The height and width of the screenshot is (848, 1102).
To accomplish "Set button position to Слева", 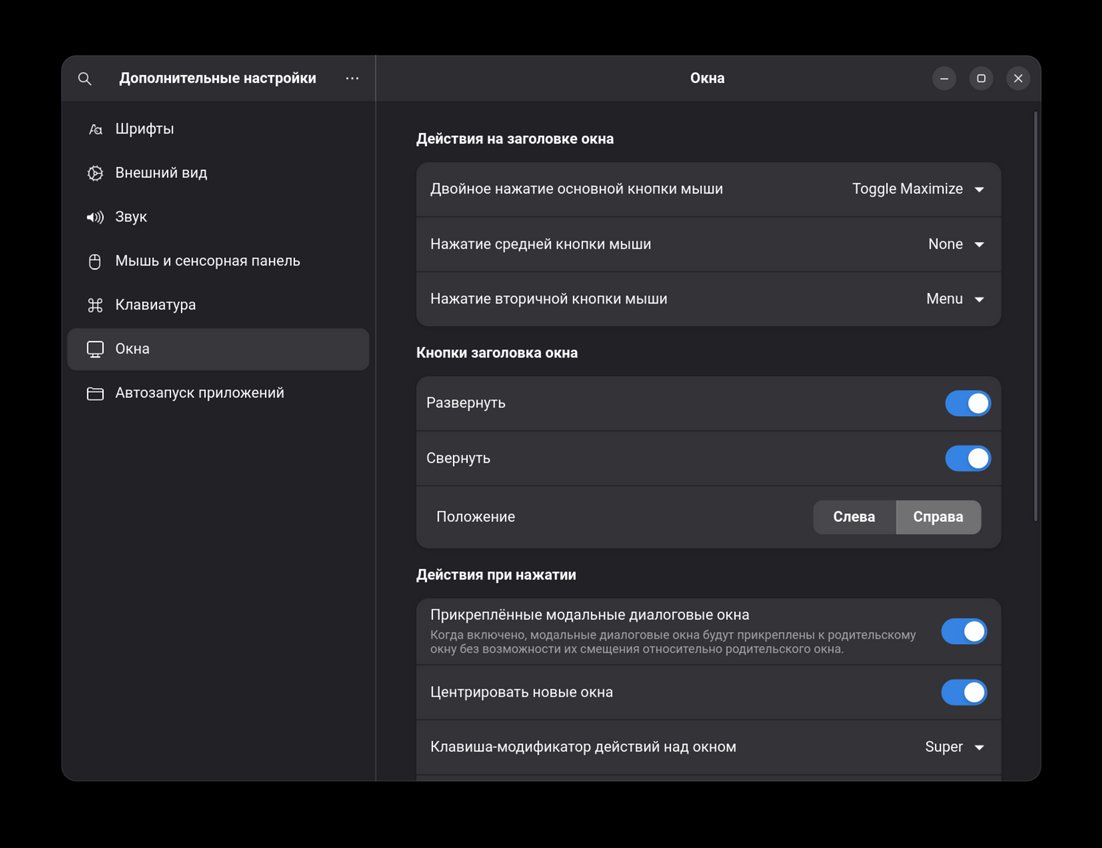I will point(854,517).
